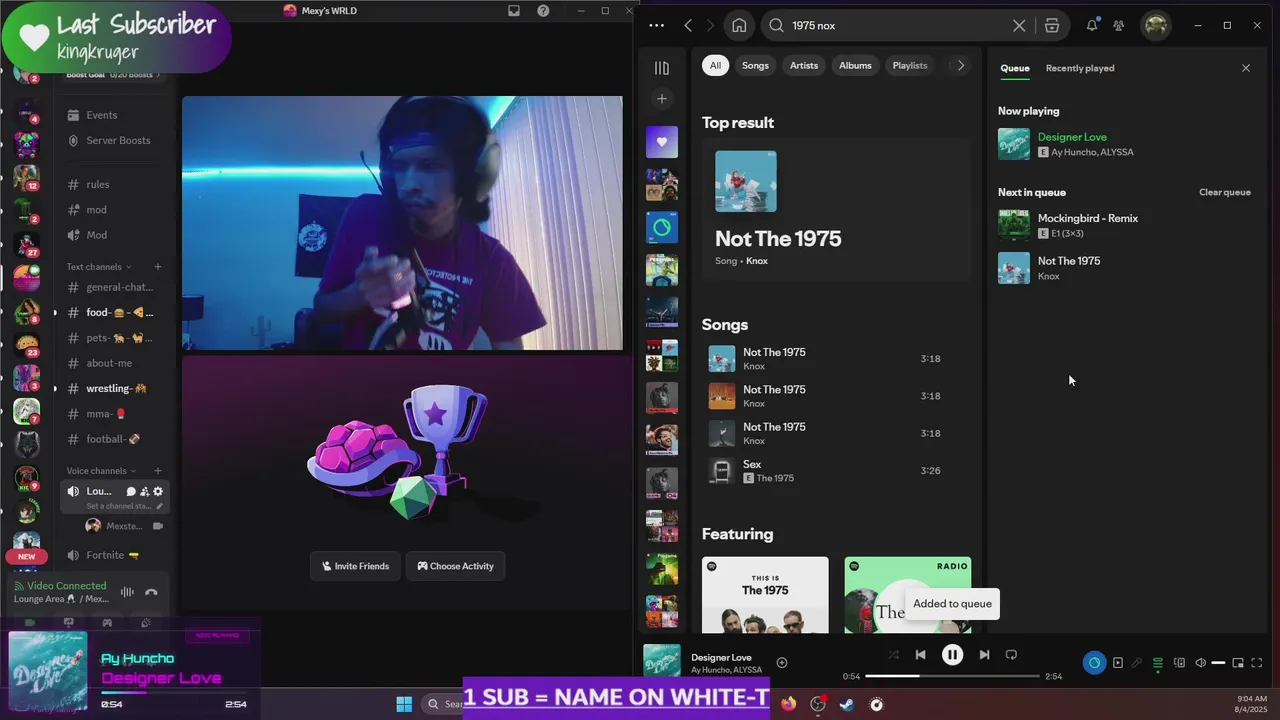Open Liked Songs heart playlist

pos(661,142)
